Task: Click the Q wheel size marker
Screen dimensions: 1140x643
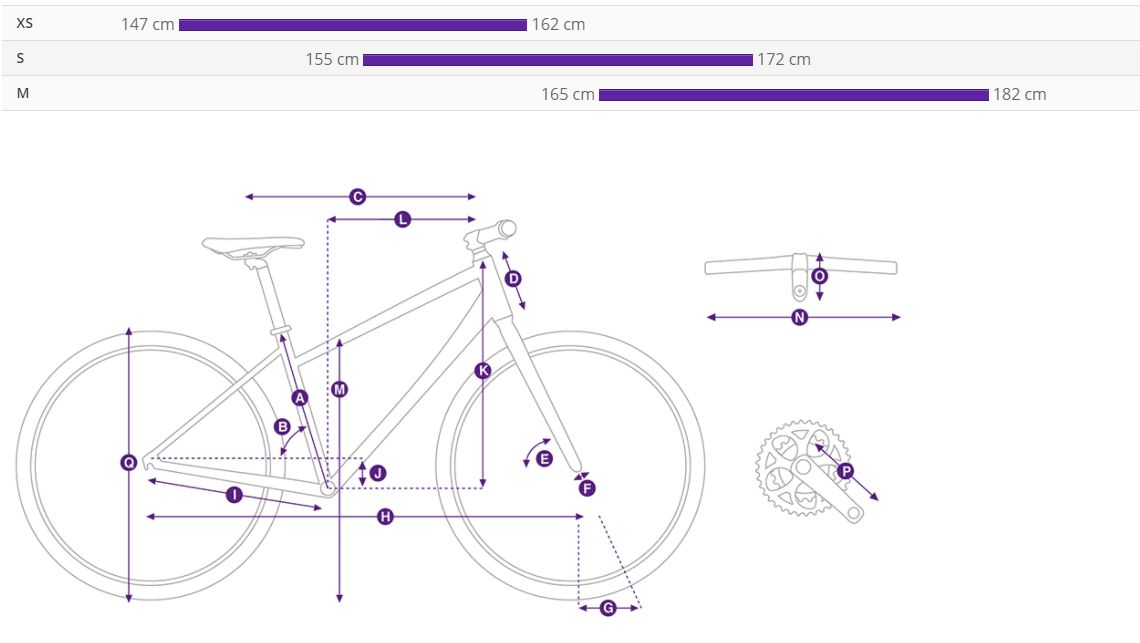Action: pos(129,462)
